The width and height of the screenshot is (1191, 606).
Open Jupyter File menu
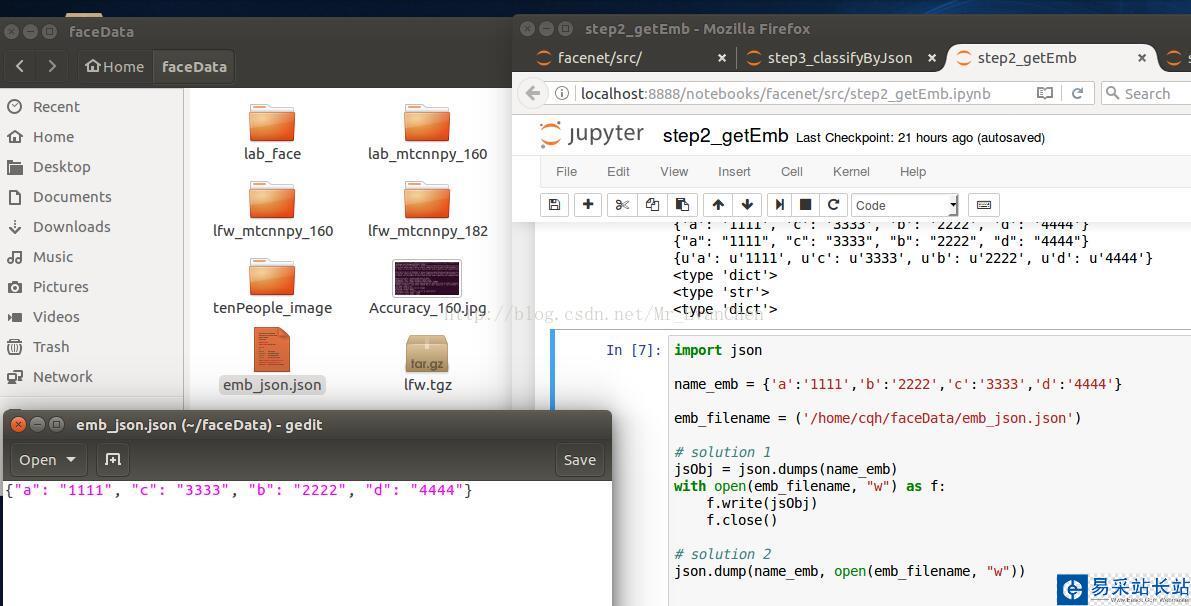tap(566, 172)
